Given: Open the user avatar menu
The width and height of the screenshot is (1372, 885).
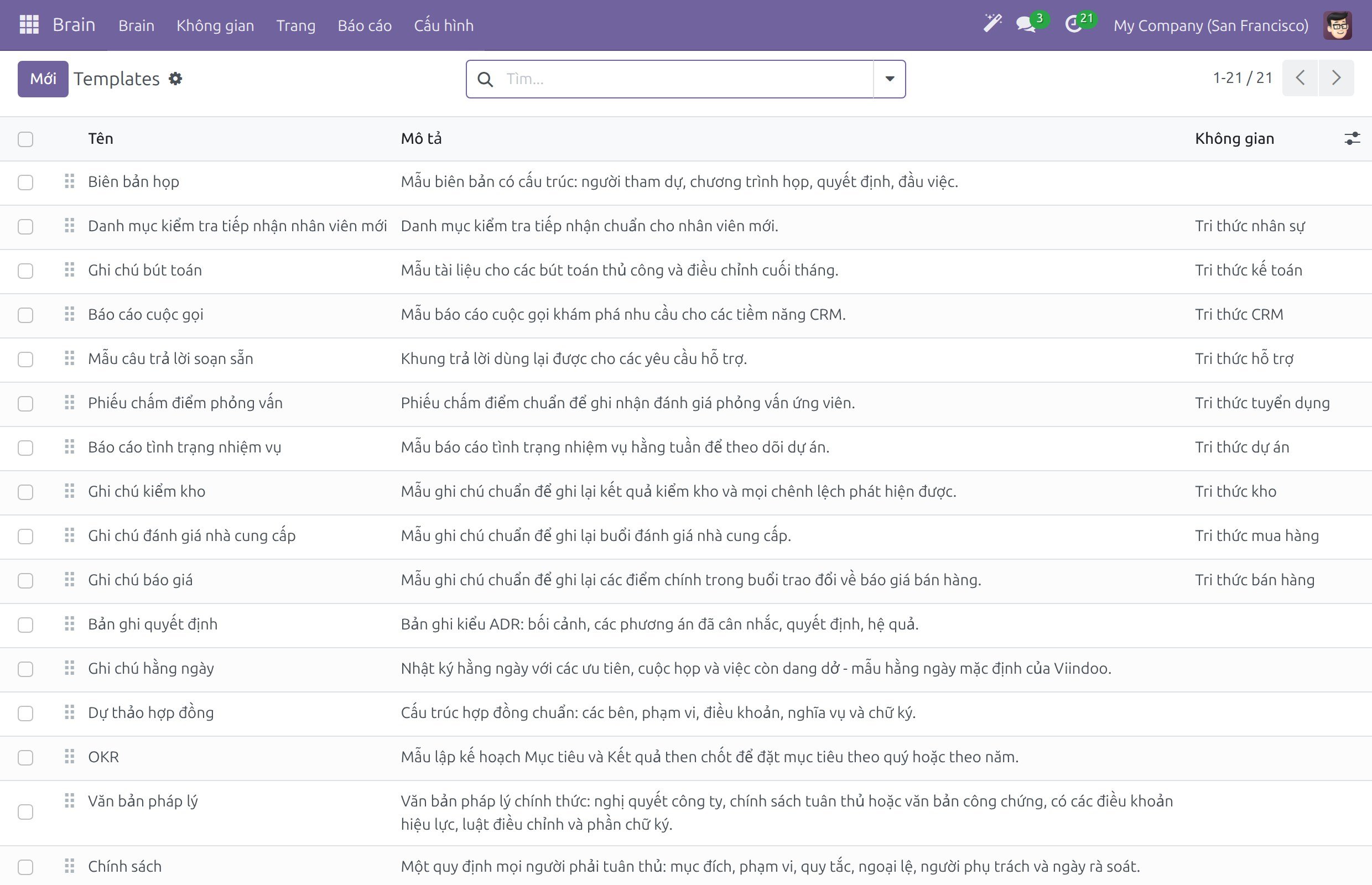Looking at the screenshot, I should 1338,25.
